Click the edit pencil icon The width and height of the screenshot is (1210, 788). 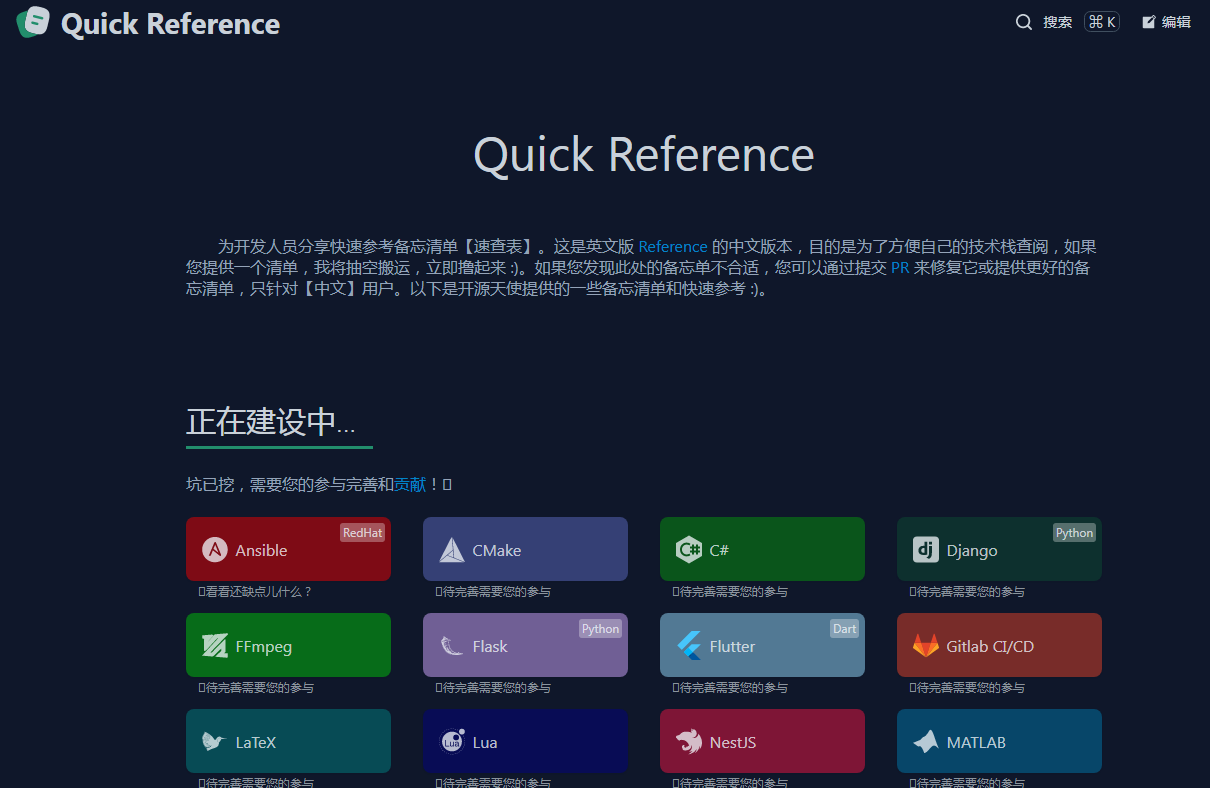[1149, 22]
